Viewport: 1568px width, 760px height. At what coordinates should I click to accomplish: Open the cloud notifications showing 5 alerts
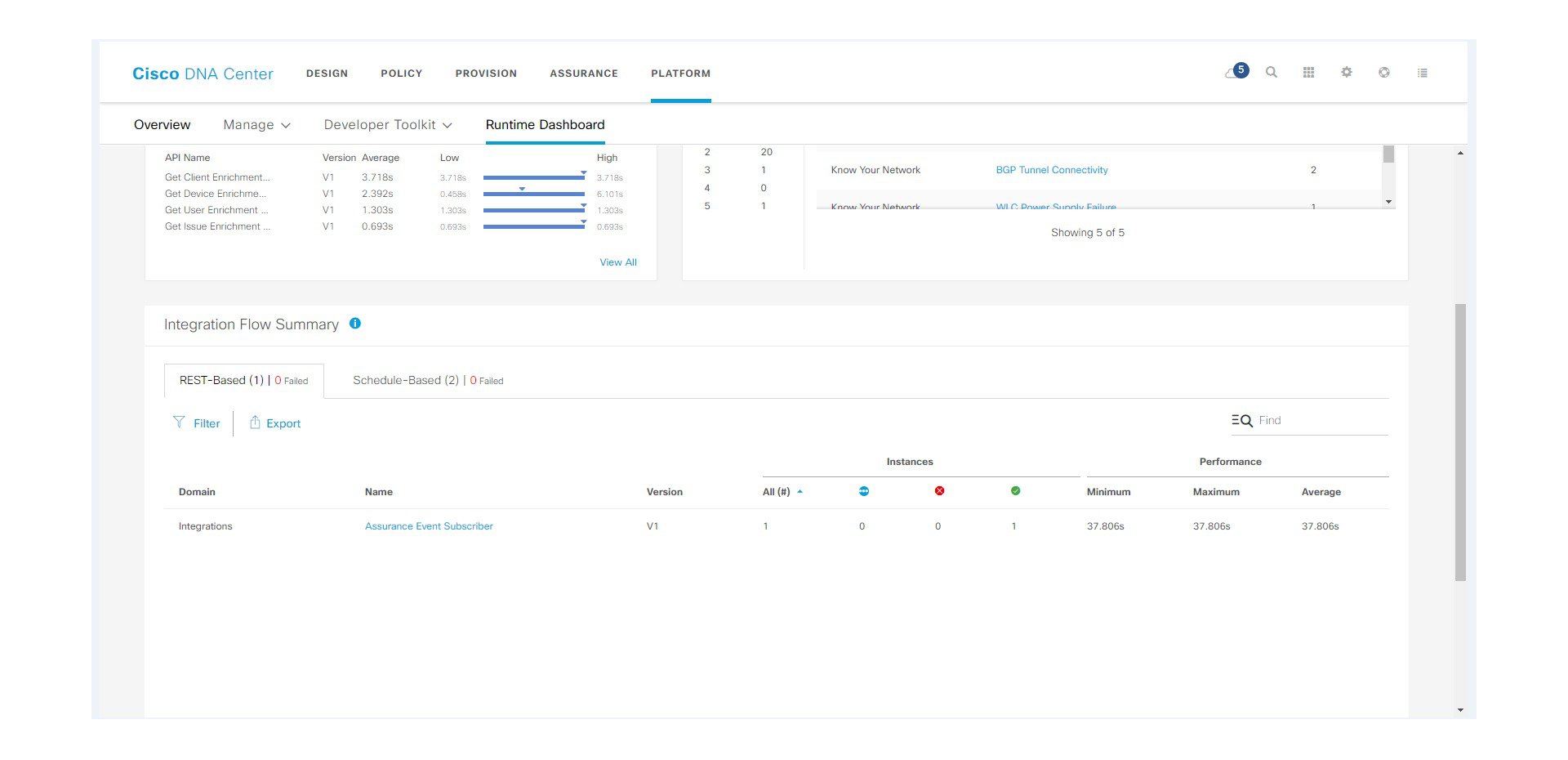point(1235,72)
